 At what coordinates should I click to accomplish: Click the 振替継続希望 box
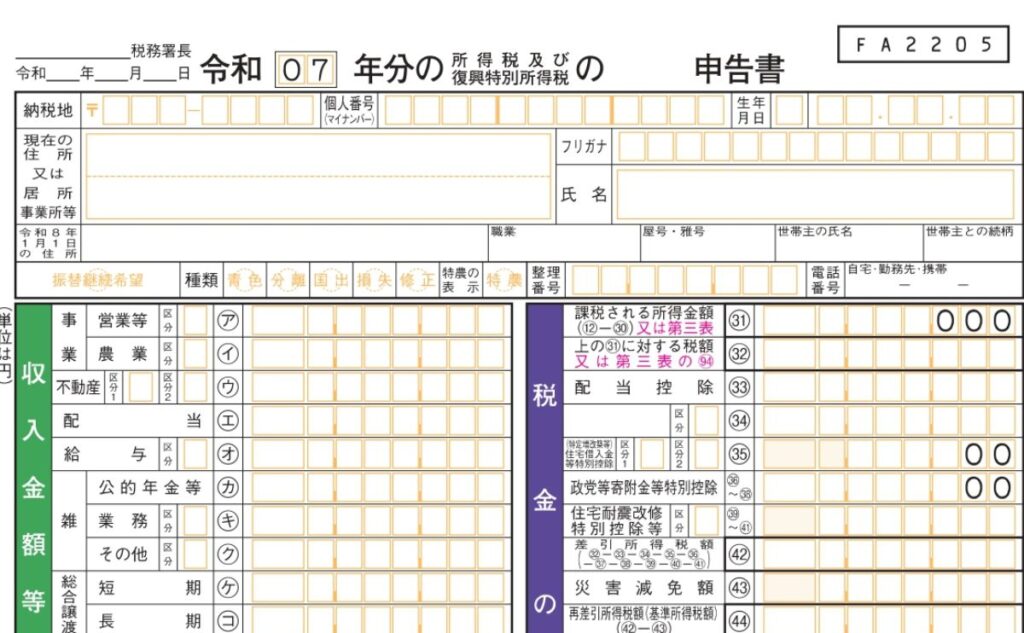click(x=98, y=281)
